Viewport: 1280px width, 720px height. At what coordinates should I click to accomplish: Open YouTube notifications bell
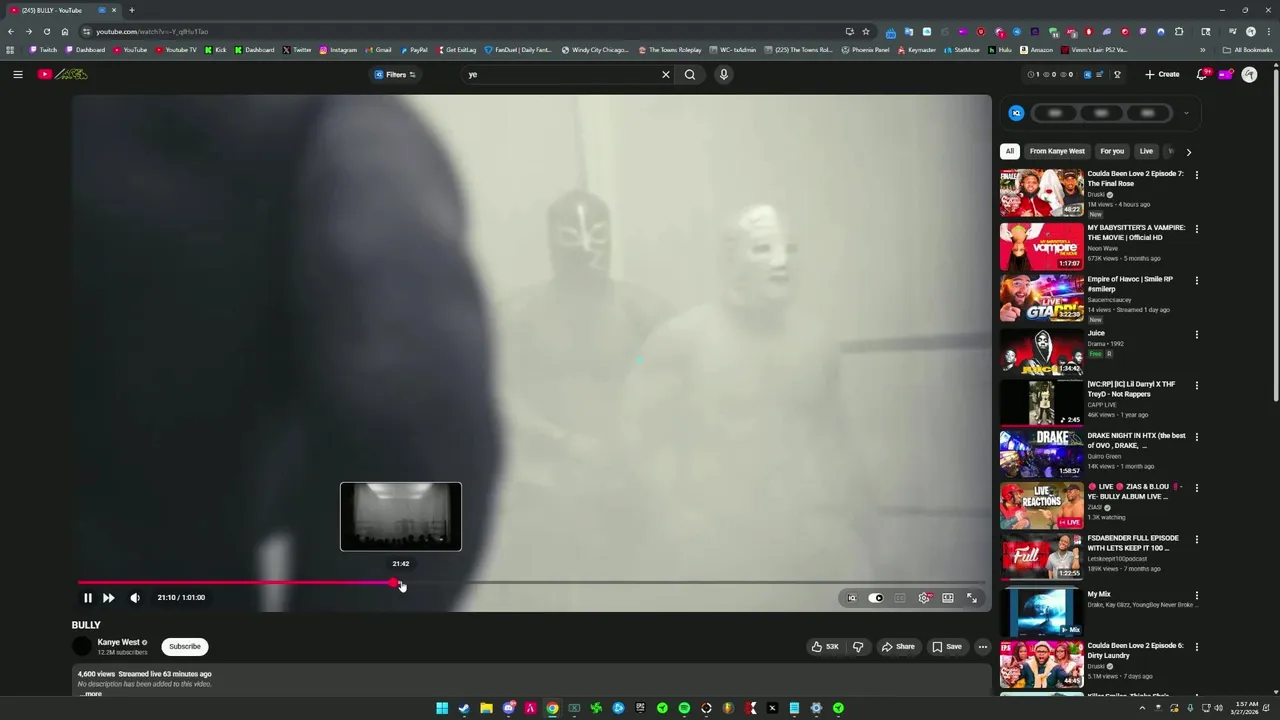pos(1203,74)
